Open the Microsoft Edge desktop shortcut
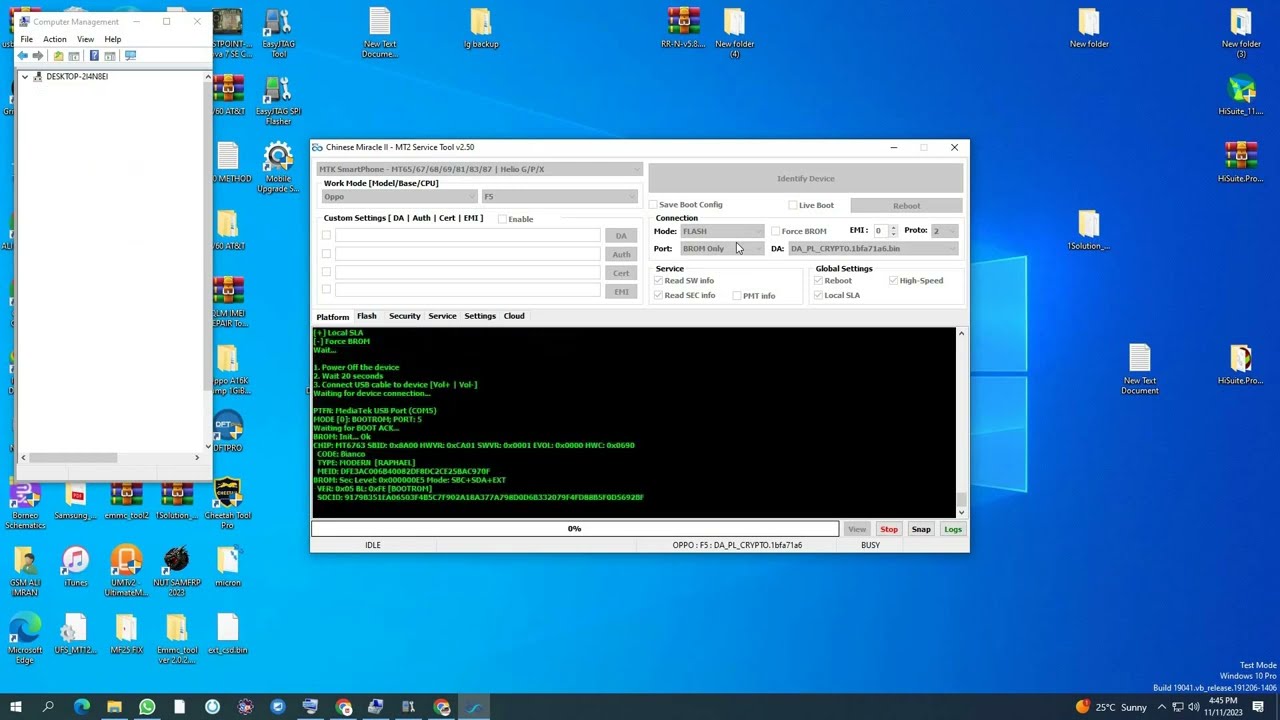This screenshot has height=720, width=1280. [25, 640]
